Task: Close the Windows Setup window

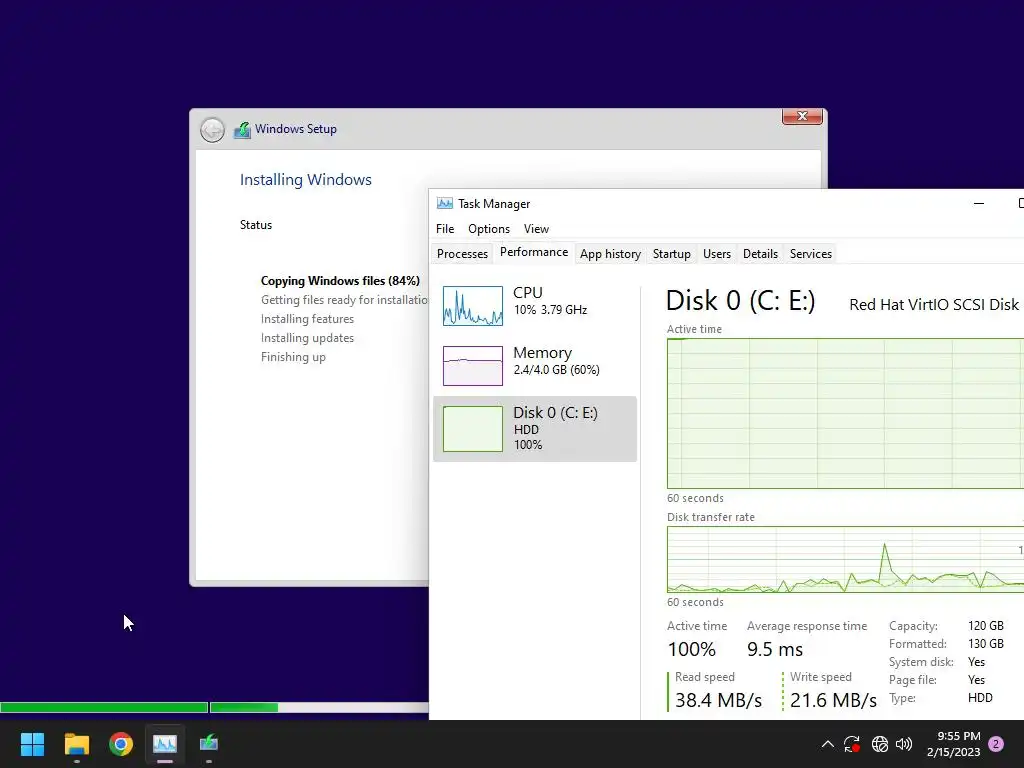Action: pos(802,116)
